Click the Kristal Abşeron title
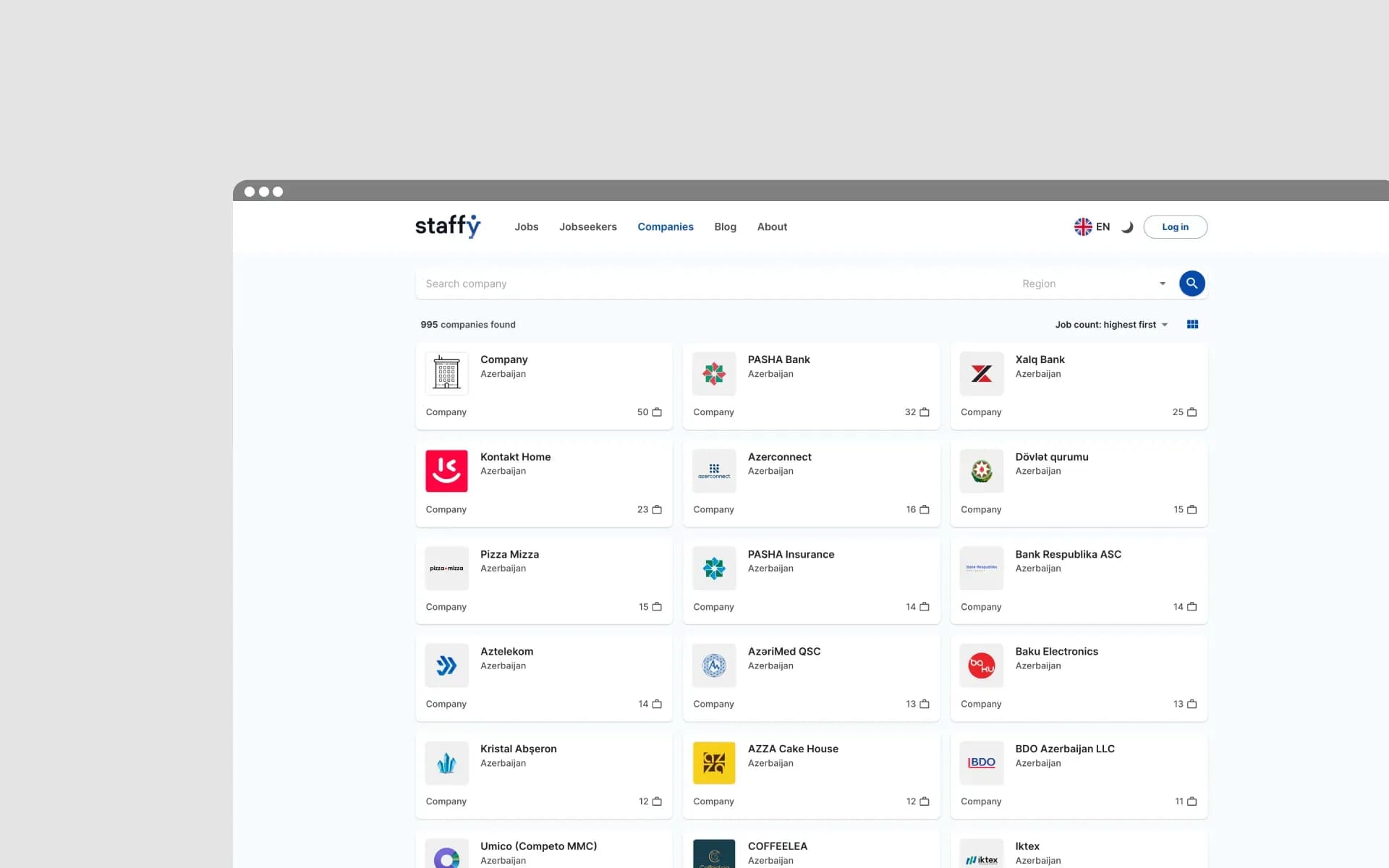 pyautogui.click(x=518, y=749)
